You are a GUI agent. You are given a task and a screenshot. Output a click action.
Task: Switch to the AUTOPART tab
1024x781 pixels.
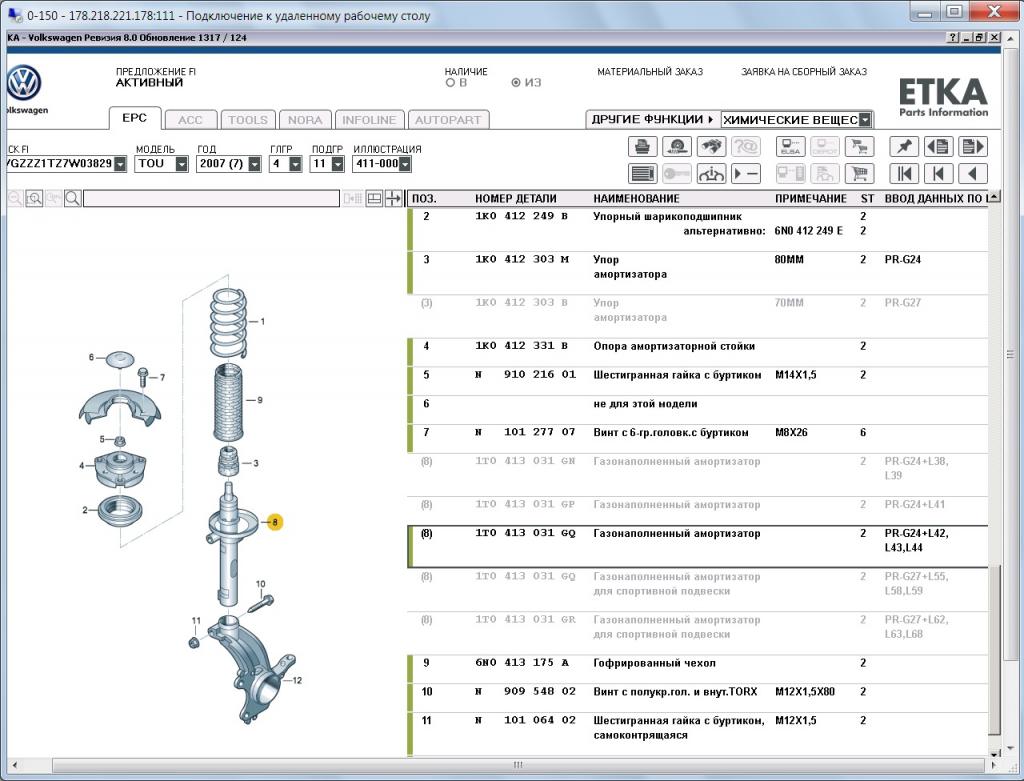click(448, 120)
